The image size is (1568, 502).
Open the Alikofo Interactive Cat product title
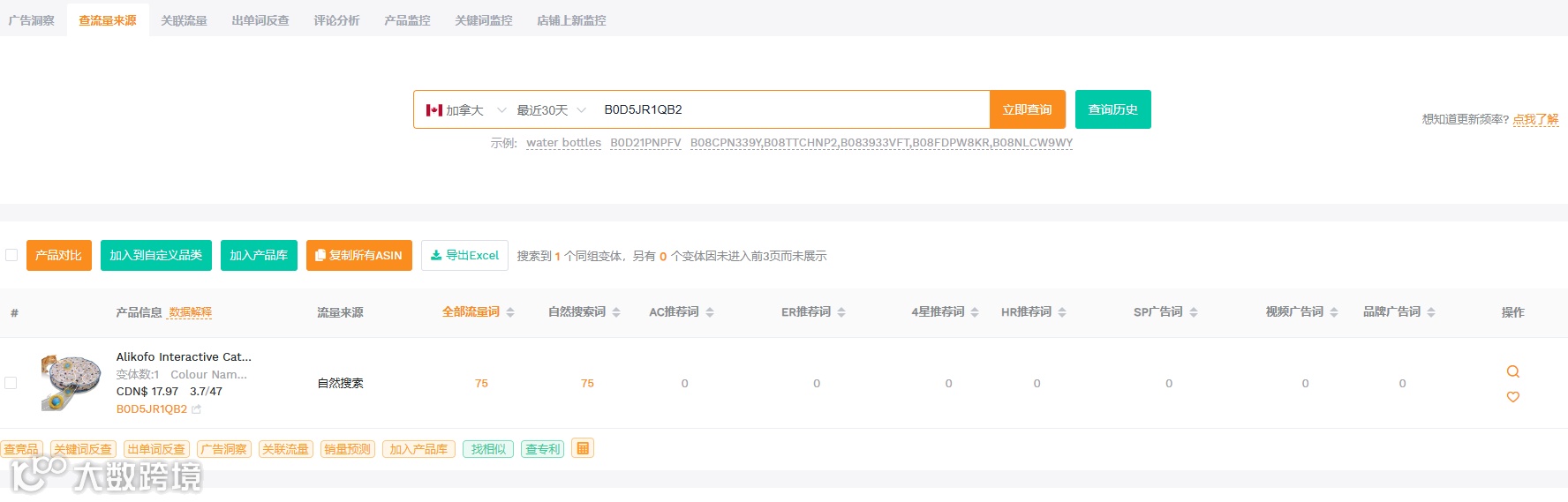pyautogui.click(x=184, y=357)
